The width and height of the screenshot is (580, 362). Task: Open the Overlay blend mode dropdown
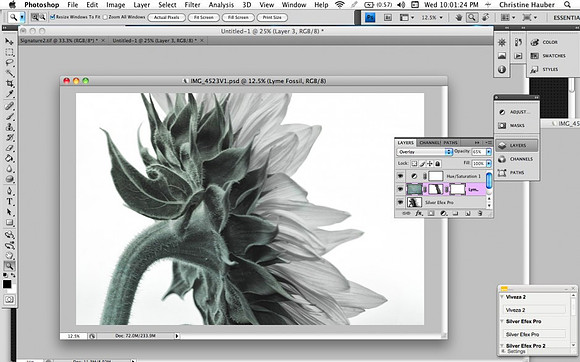[x=425, y=152]
